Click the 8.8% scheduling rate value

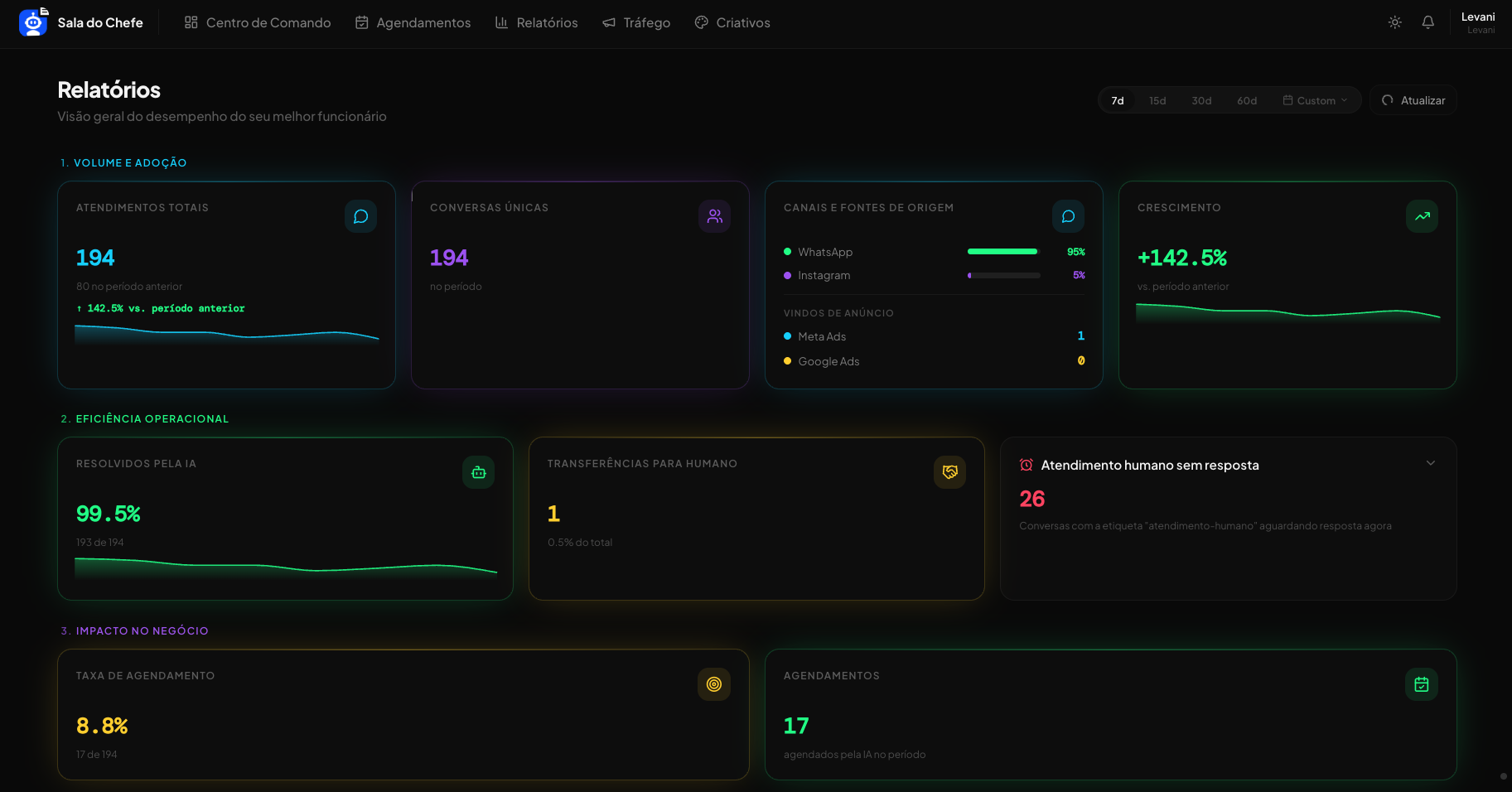pos(102,726)
